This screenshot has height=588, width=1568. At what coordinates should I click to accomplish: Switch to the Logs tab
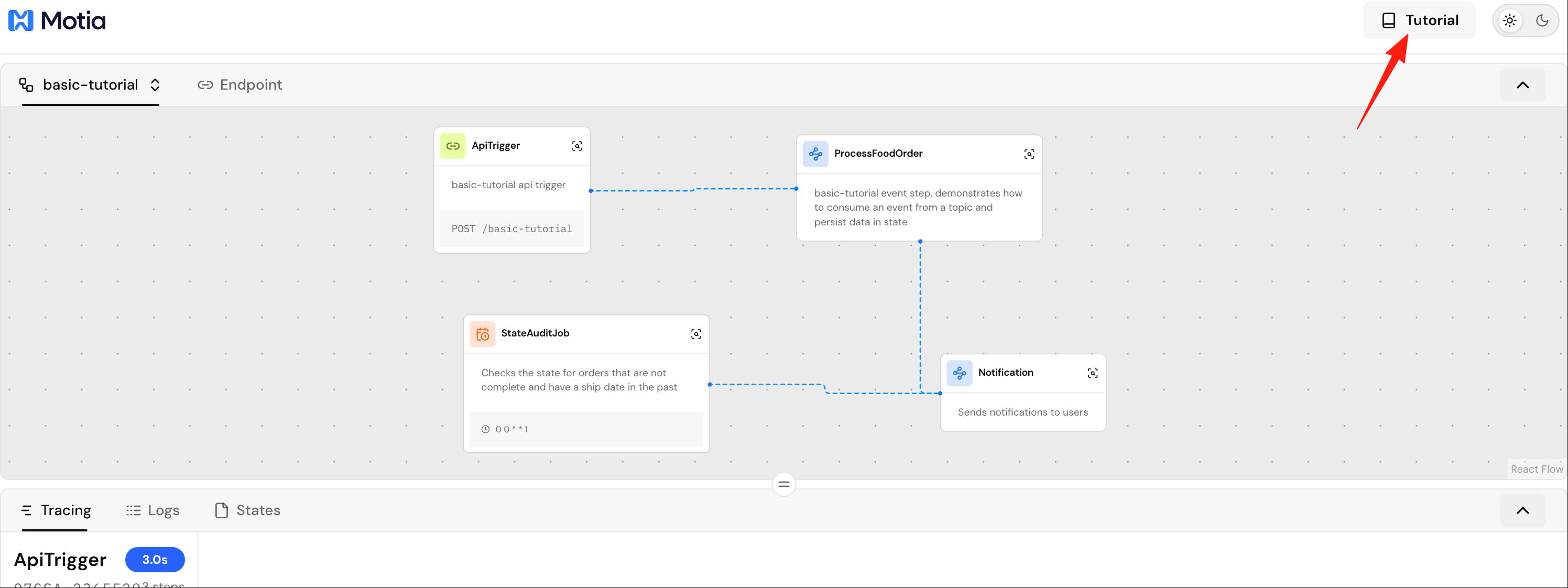click(x=153, y=510)
